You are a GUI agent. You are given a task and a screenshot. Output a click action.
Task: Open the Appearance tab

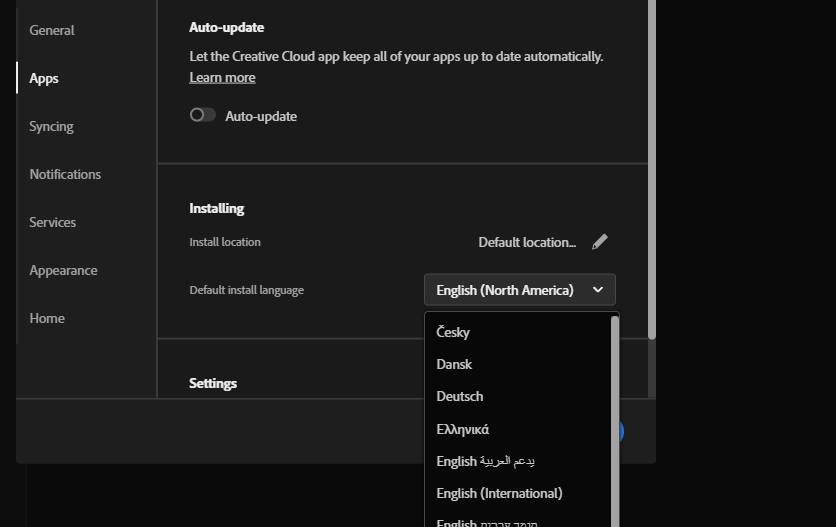tap(63, 270)
